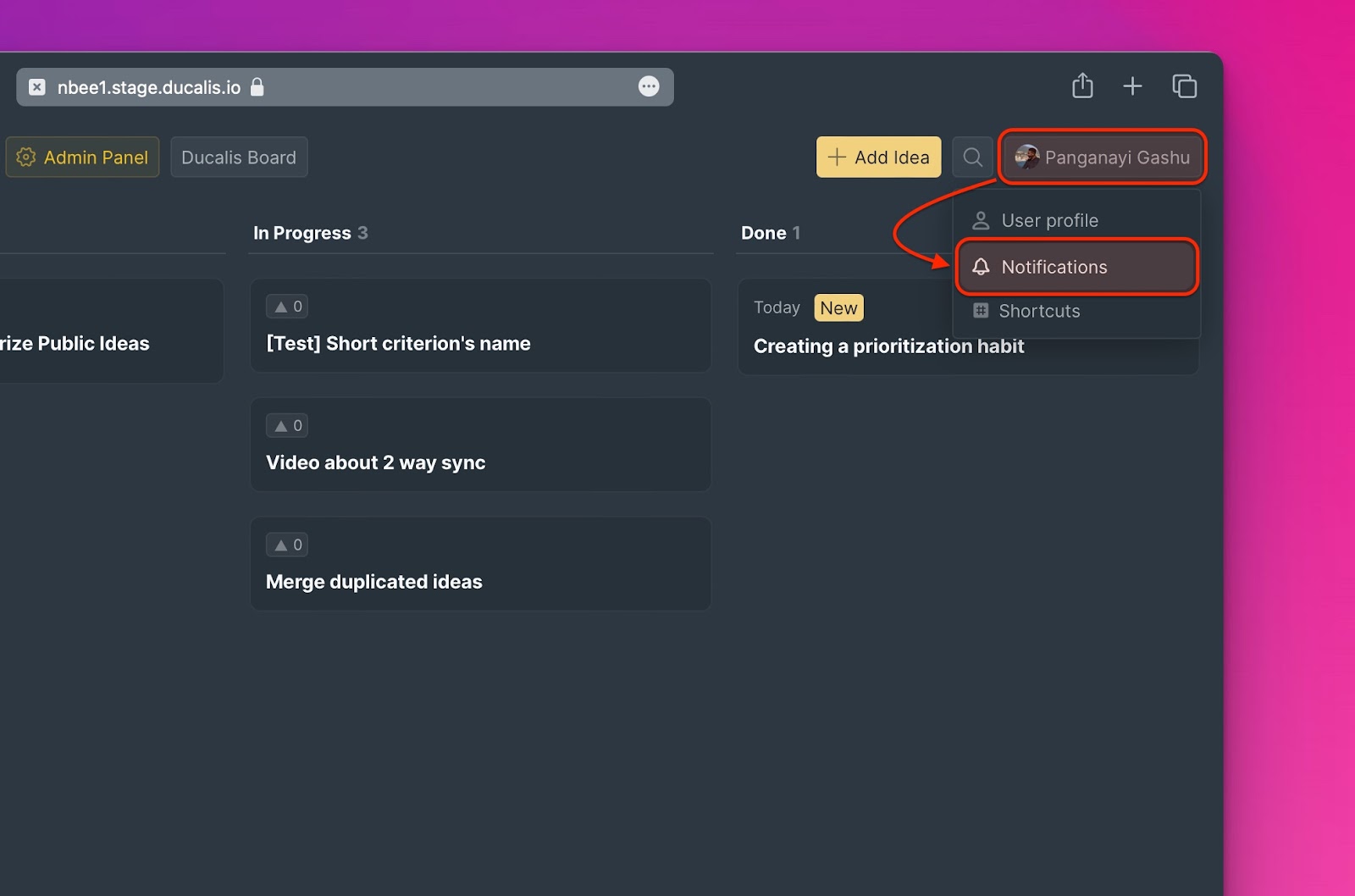Screen dimensions: 1355x896
Task: Click the Add Idea button
Action: pyautogui.click(x=878, y=158)
